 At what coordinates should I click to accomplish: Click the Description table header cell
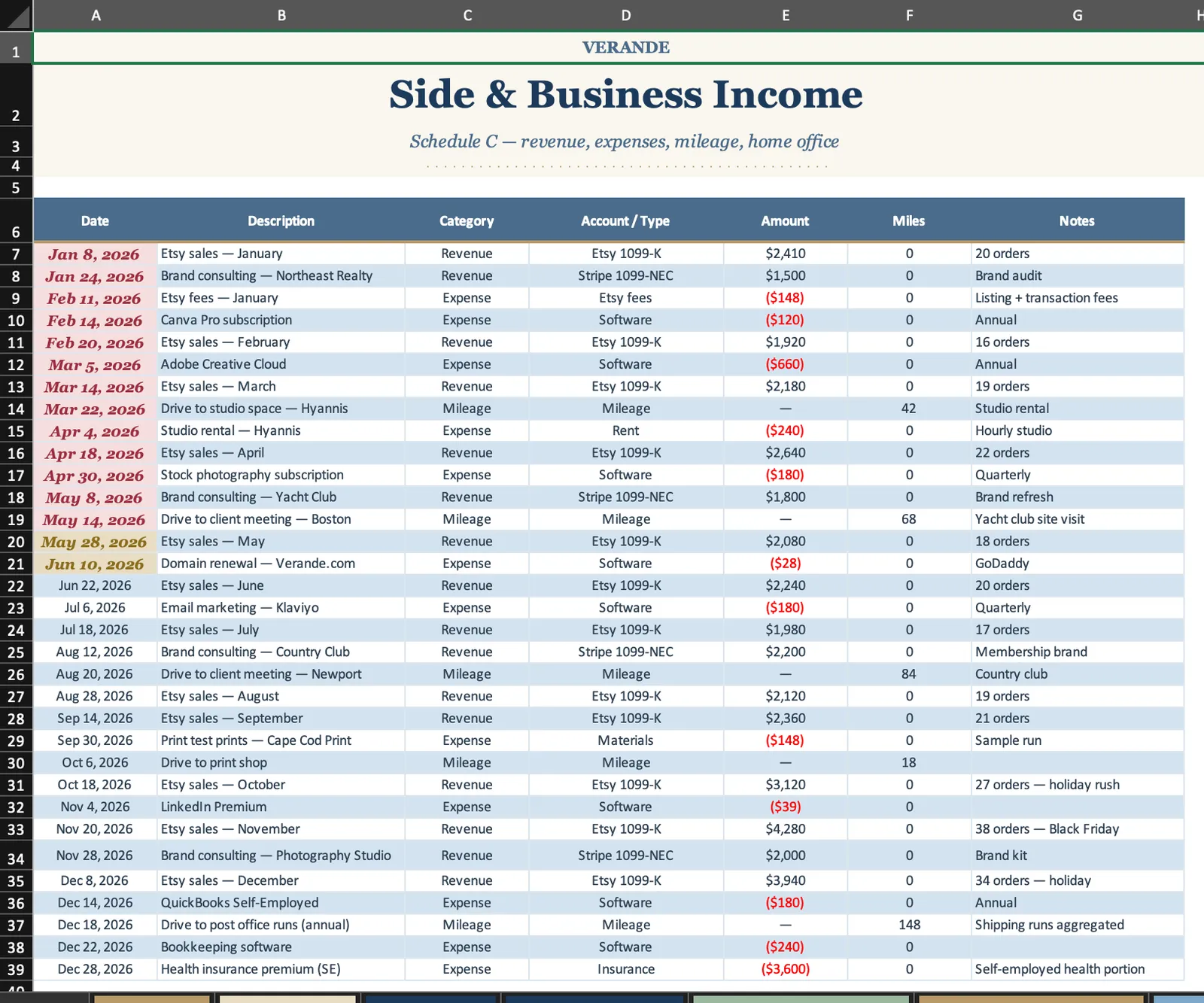(x=281, y=220)
